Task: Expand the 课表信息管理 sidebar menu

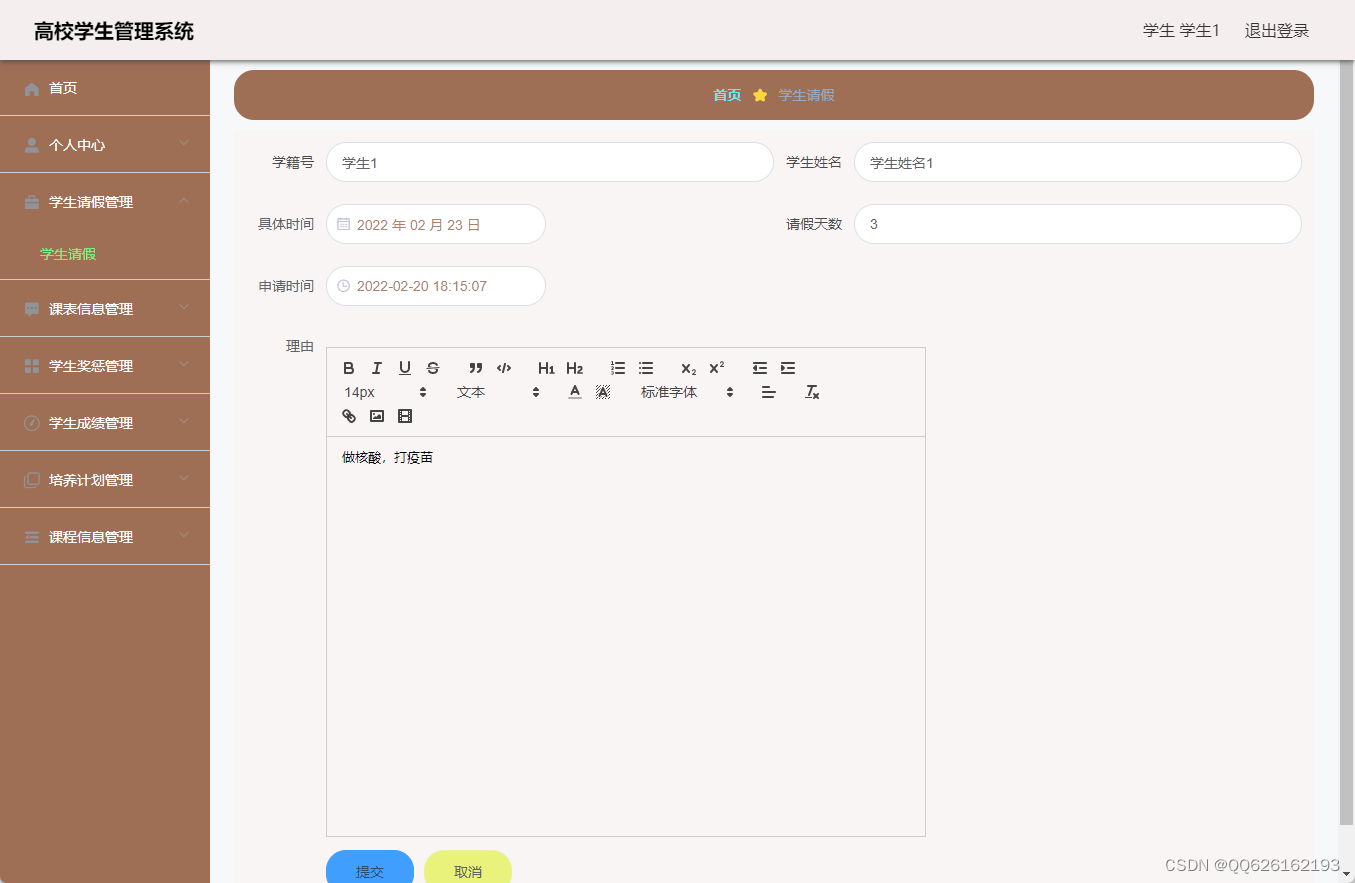Action: pyautogui.click(x=105, y=309)
